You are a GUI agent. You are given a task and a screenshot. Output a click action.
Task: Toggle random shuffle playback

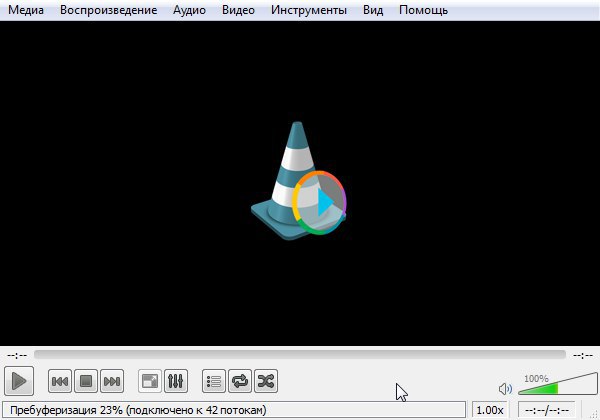pos(266,381)
